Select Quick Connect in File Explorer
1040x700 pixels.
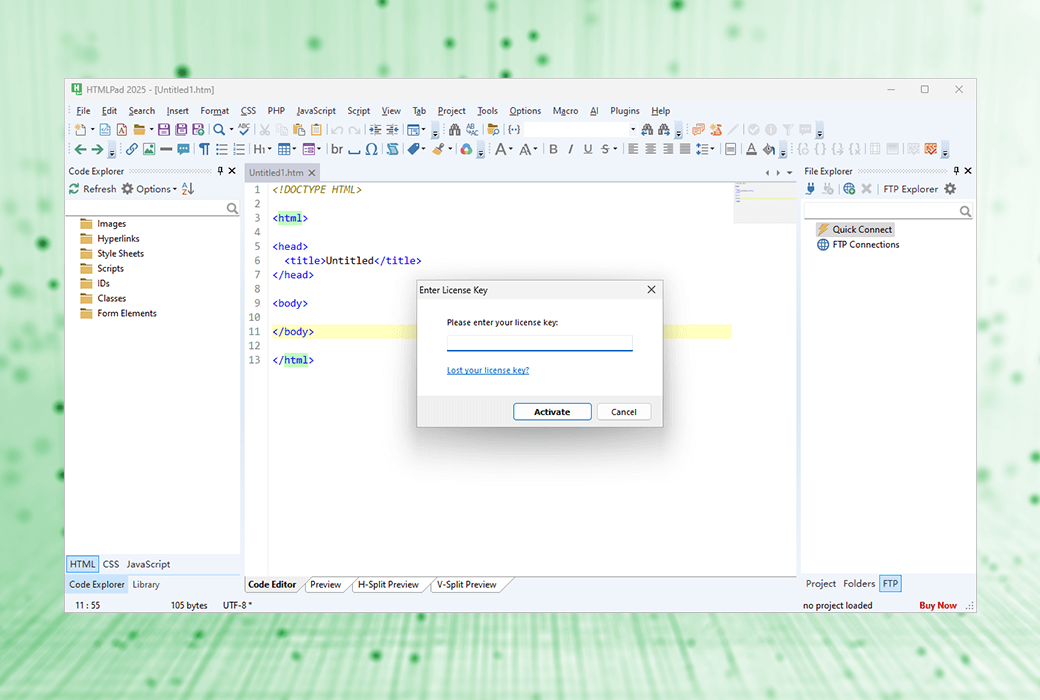click(856, 230)
